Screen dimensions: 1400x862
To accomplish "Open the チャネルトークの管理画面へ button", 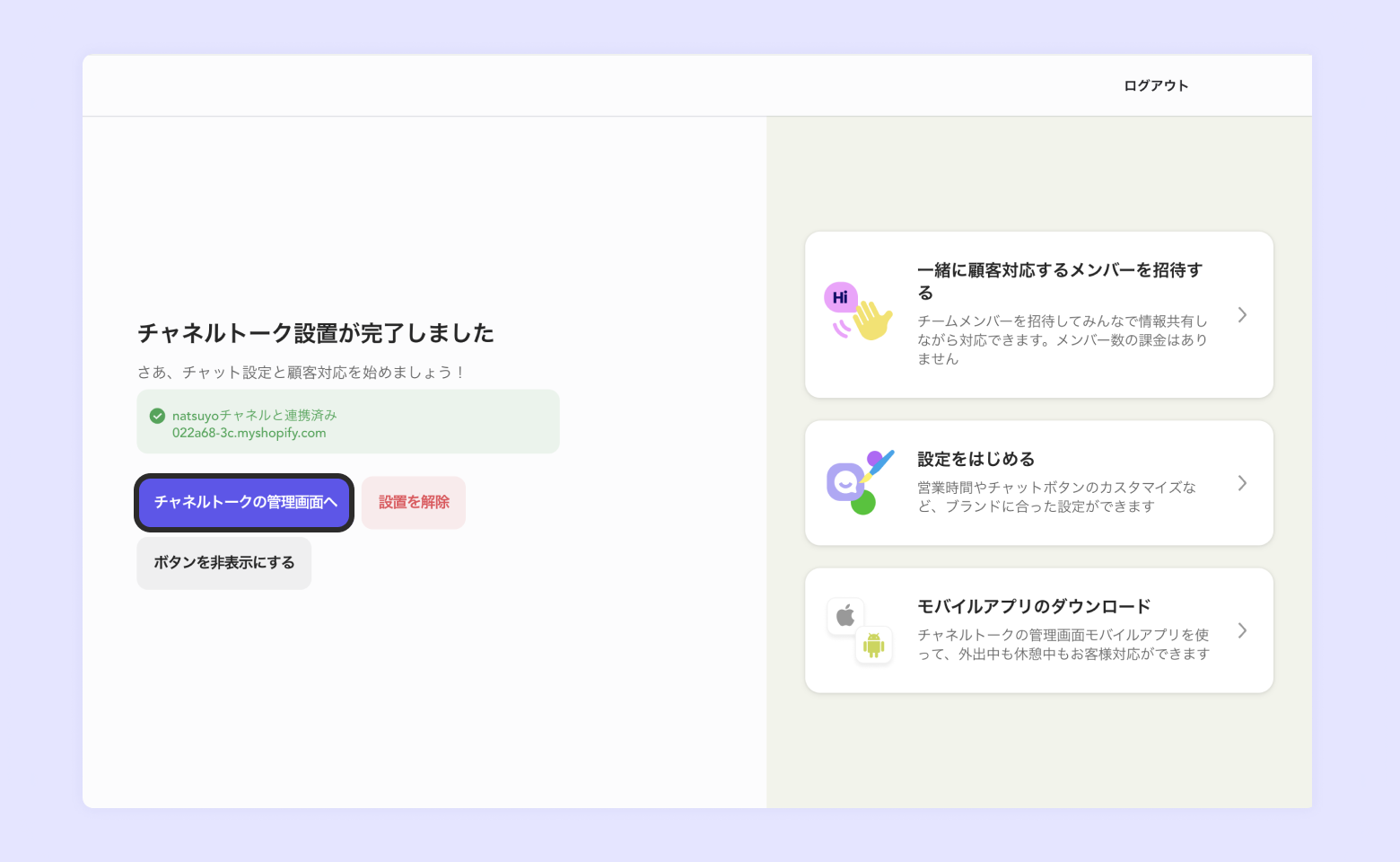I will [244, 503].
